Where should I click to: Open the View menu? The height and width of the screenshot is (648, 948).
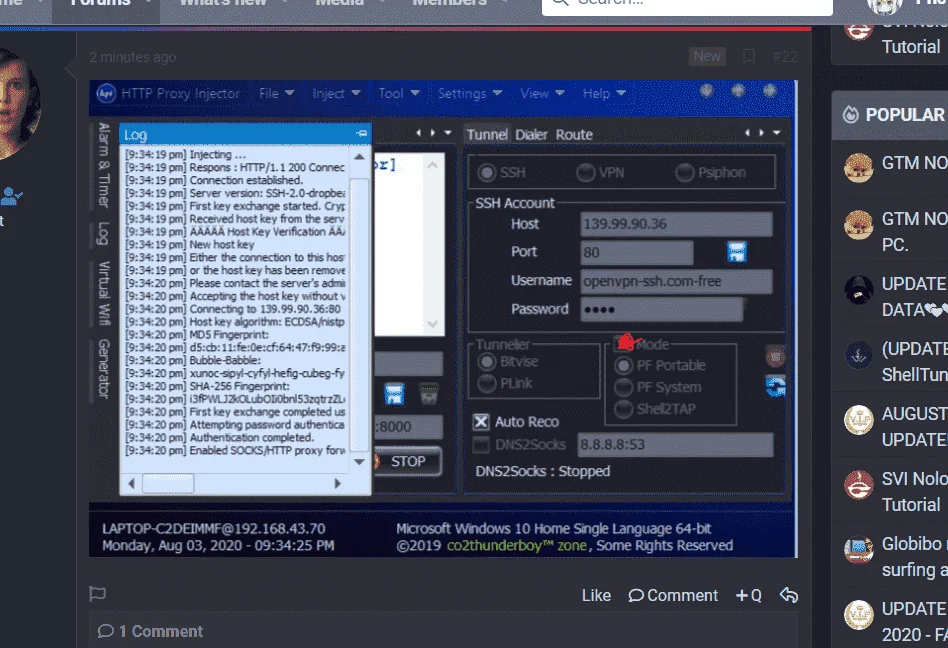tap(542, 93)
